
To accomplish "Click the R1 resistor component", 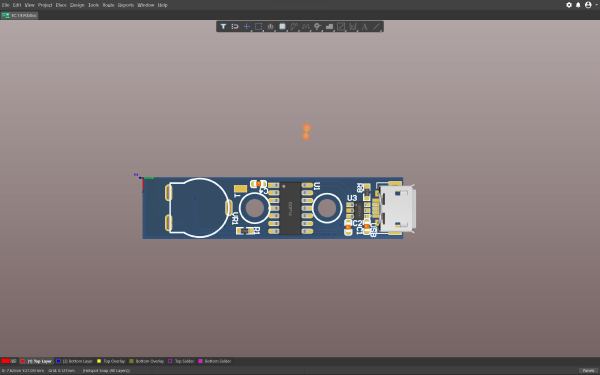I will coord(245,231).
